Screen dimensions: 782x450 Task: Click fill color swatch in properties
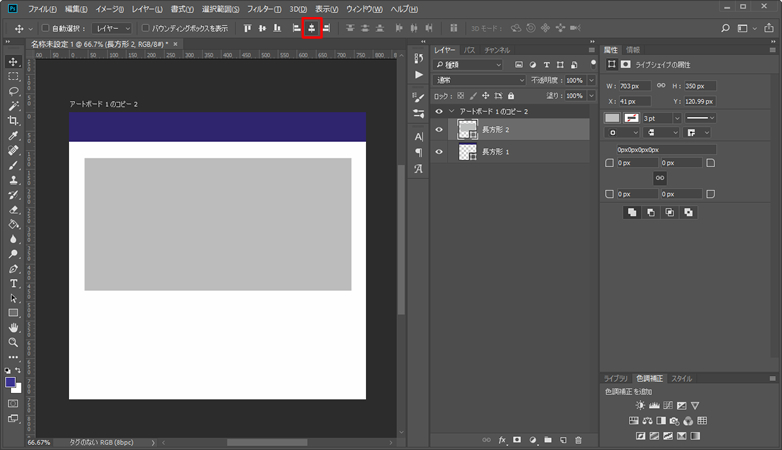point(612,118)
